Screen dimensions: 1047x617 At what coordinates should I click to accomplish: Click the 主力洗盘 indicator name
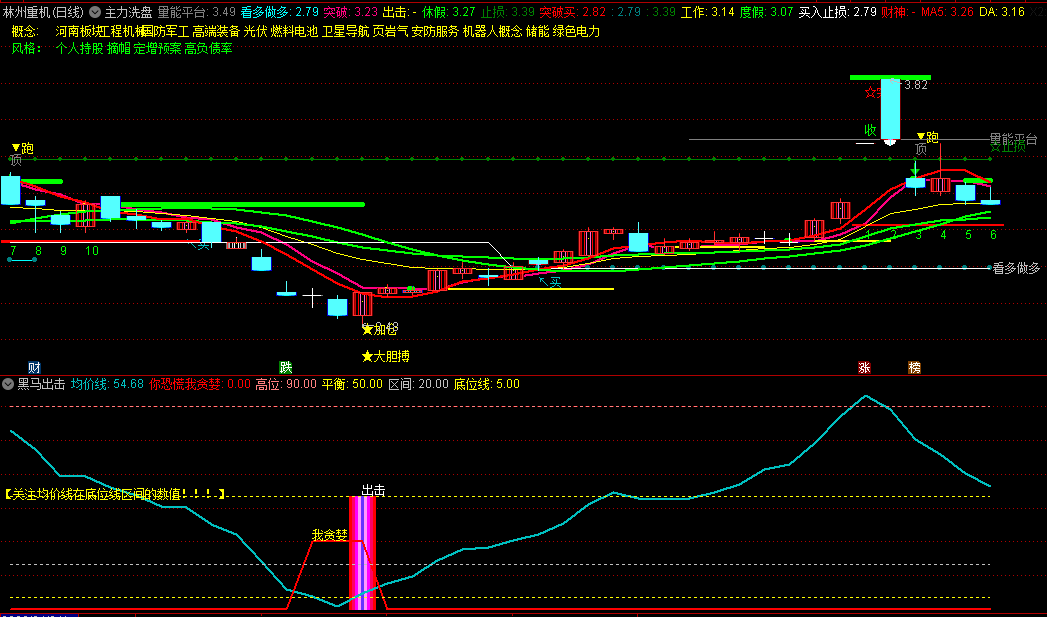[128, 12]
